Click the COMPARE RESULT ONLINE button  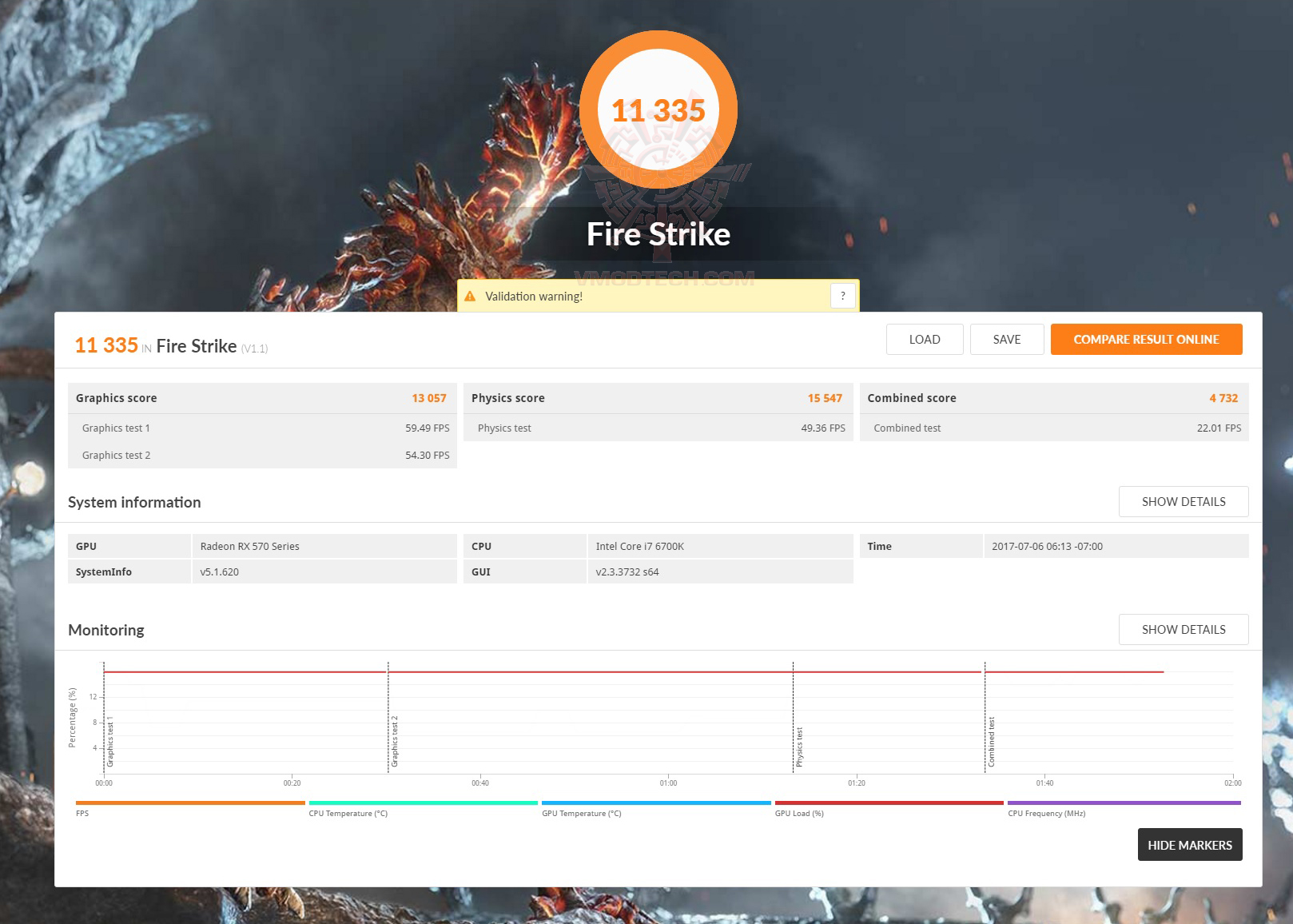coord(1146,339)
